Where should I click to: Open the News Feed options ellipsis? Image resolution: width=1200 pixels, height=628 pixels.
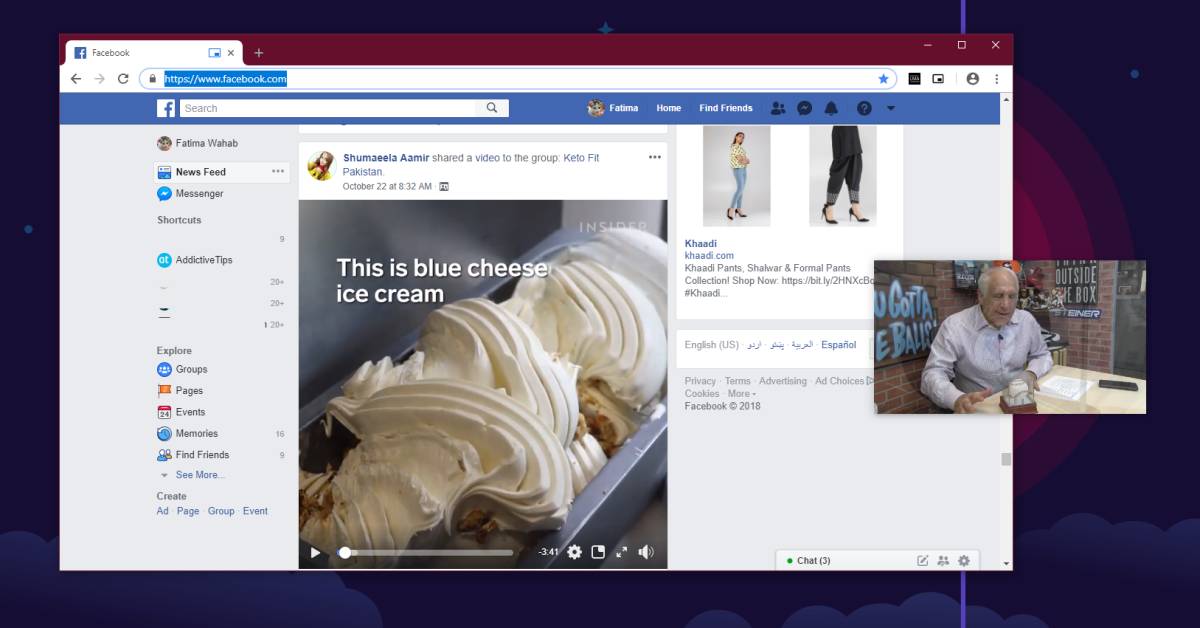(x=278, y=172)
